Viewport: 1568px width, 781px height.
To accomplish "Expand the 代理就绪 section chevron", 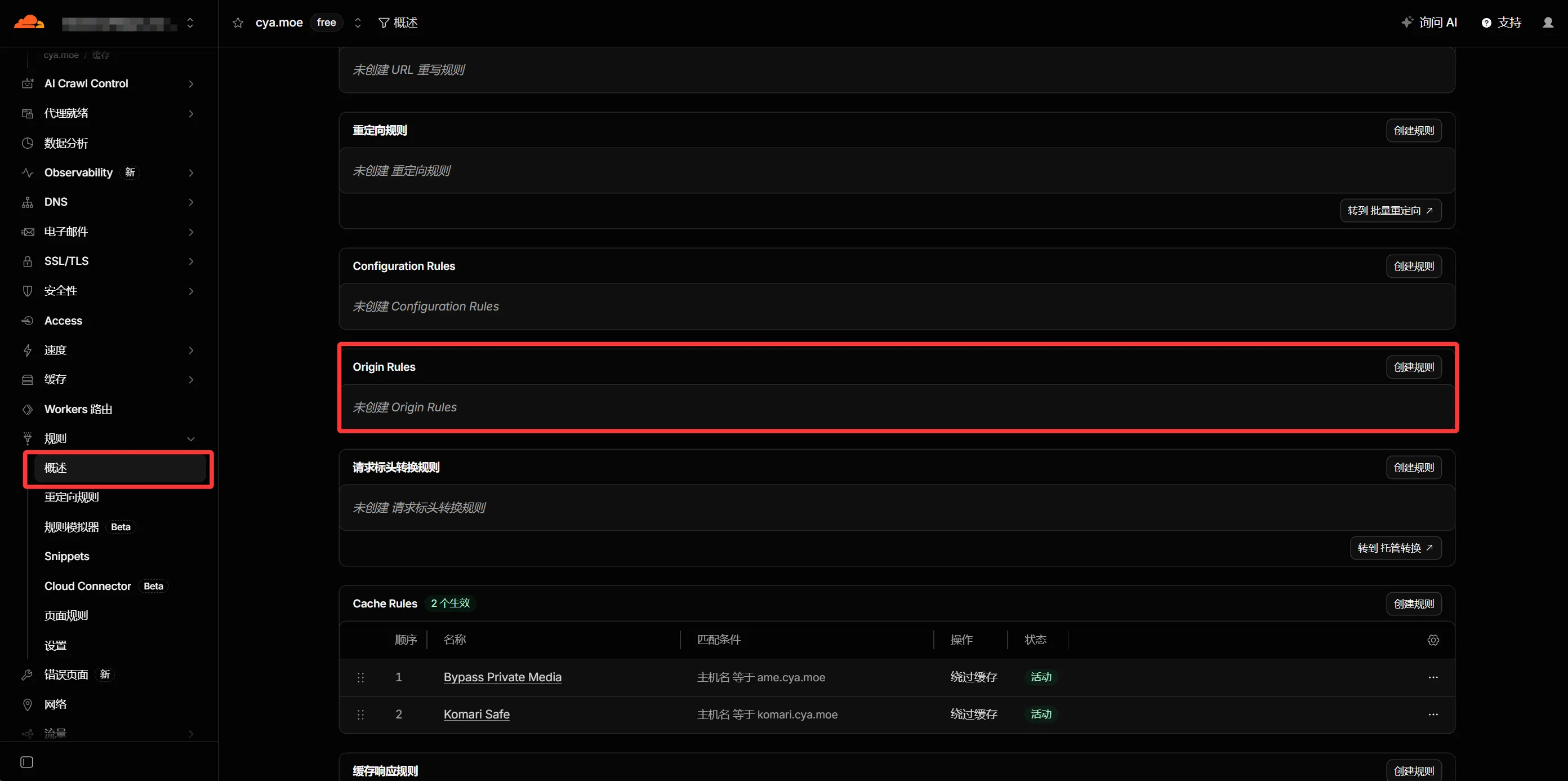I will 191,113.
